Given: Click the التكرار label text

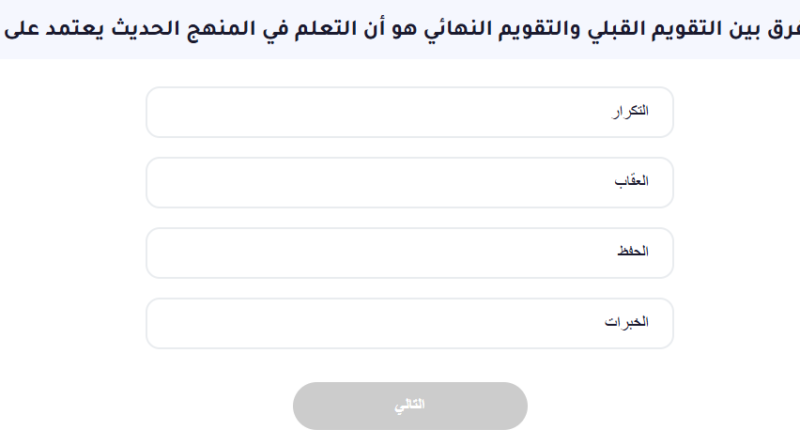Looking at the screenshot, I should point(630,112).
